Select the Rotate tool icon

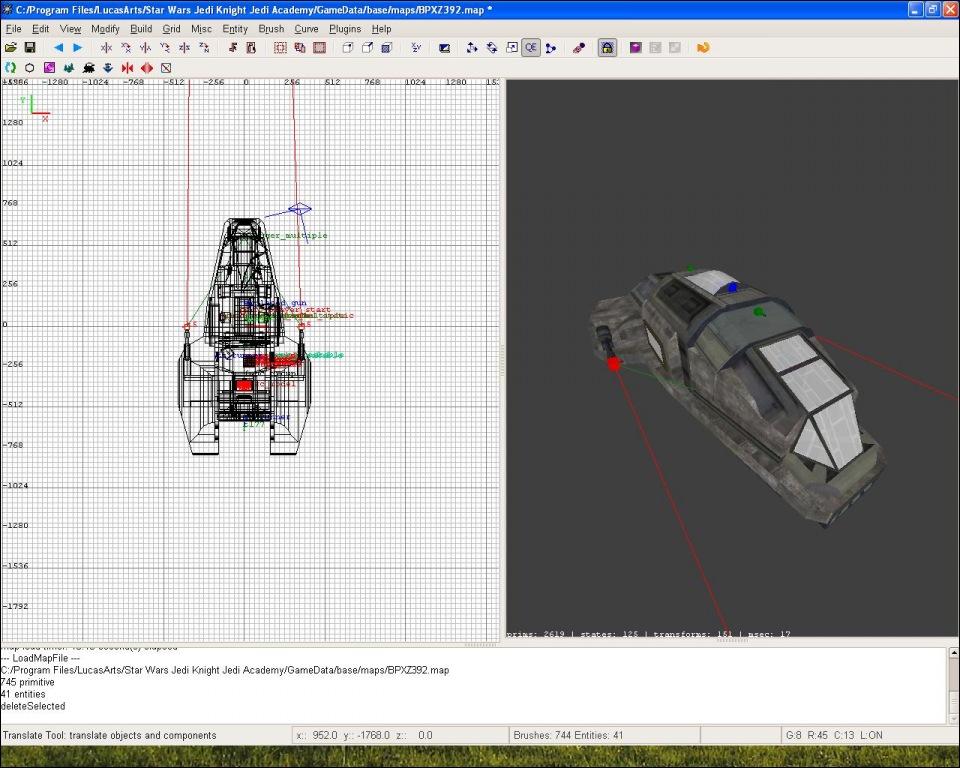coord(492,47)
